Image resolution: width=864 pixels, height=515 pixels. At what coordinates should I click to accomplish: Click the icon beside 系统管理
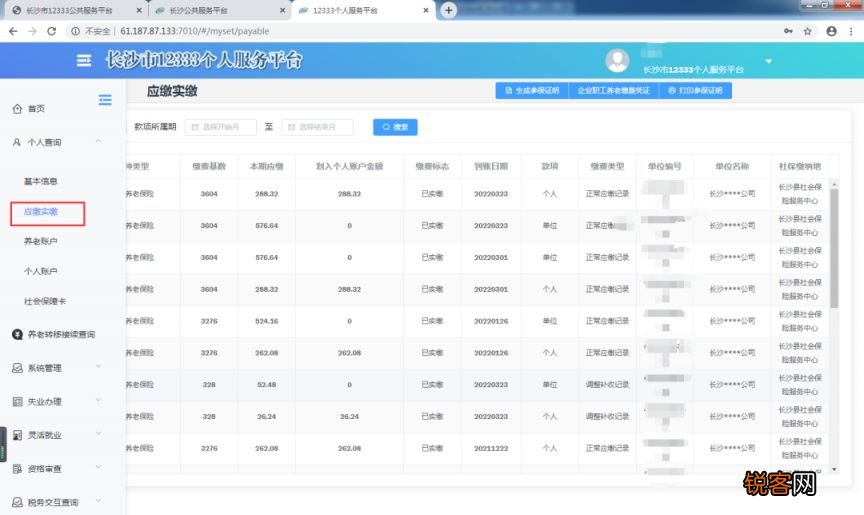[17, 368]
